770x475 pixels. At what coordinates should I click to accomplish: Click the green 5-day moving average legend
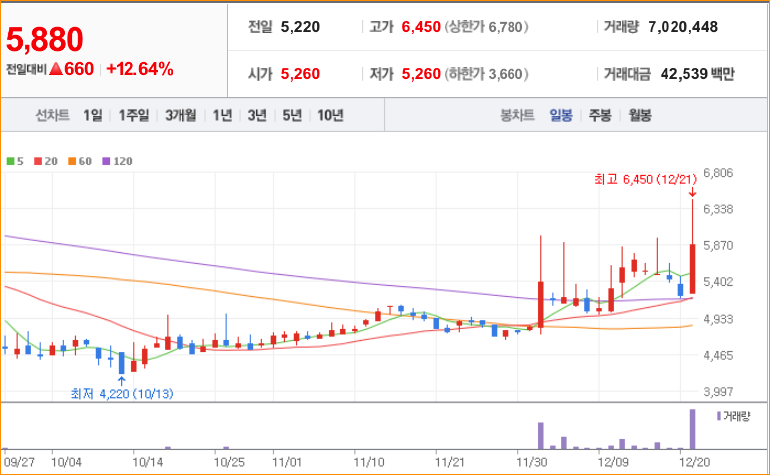pyautogui.click(x=15, y=161)
